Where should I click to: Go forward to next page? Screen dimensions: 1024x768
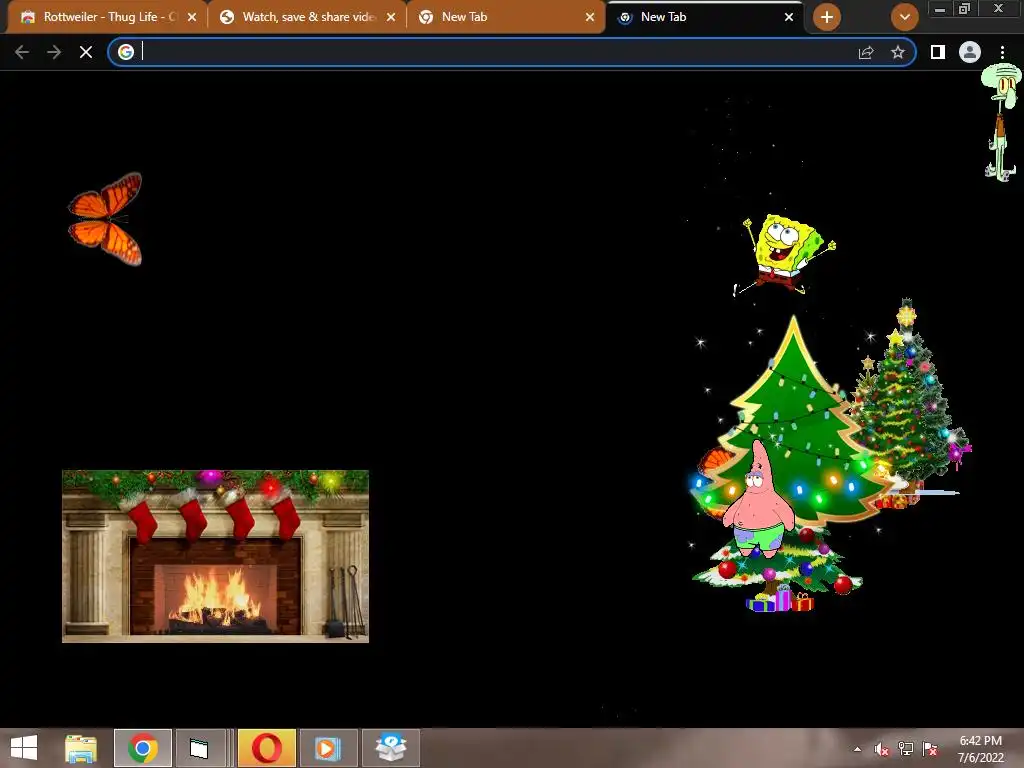click(54, 52)
